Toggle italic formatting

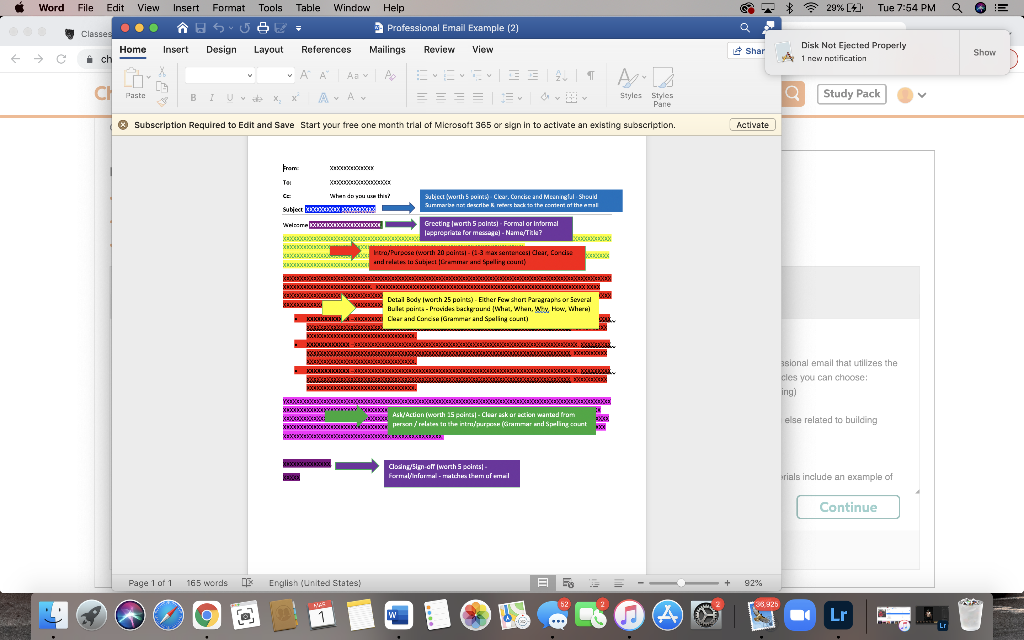[x=212, y=97]
